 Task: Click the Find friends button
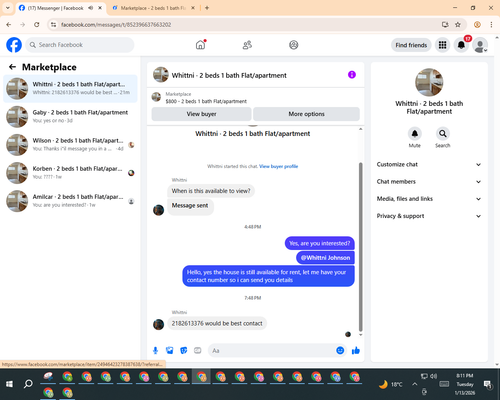pos(411,45)
